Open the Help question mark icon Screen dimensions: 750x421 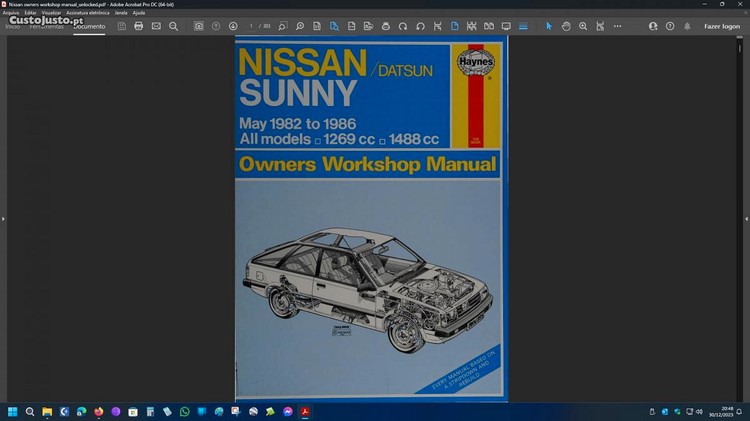pos(670,26)
